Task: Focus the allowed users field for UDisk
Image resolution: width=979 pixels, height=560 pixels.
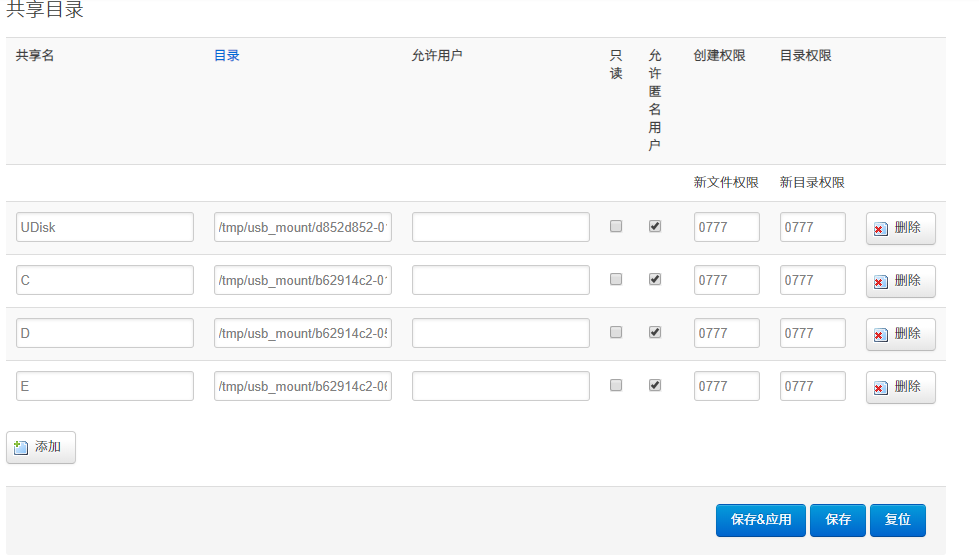Action: click(500, 227)
